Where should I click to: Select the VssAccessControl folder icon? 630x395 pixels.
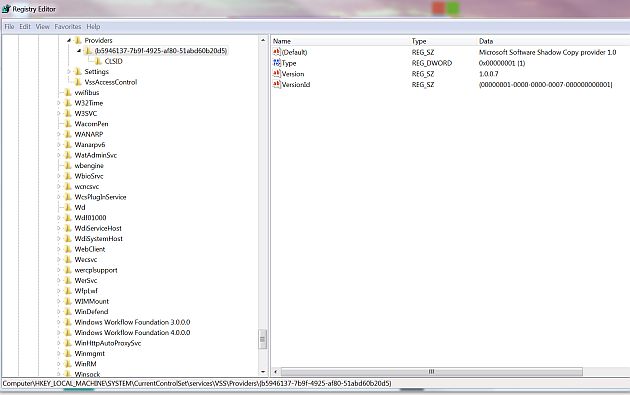pyautogui.click(x=78, y=82)
